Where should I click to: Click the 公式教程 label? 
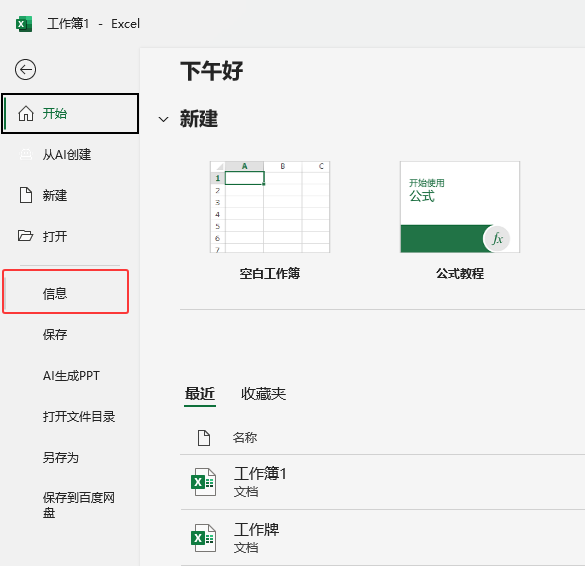[460, 273]
